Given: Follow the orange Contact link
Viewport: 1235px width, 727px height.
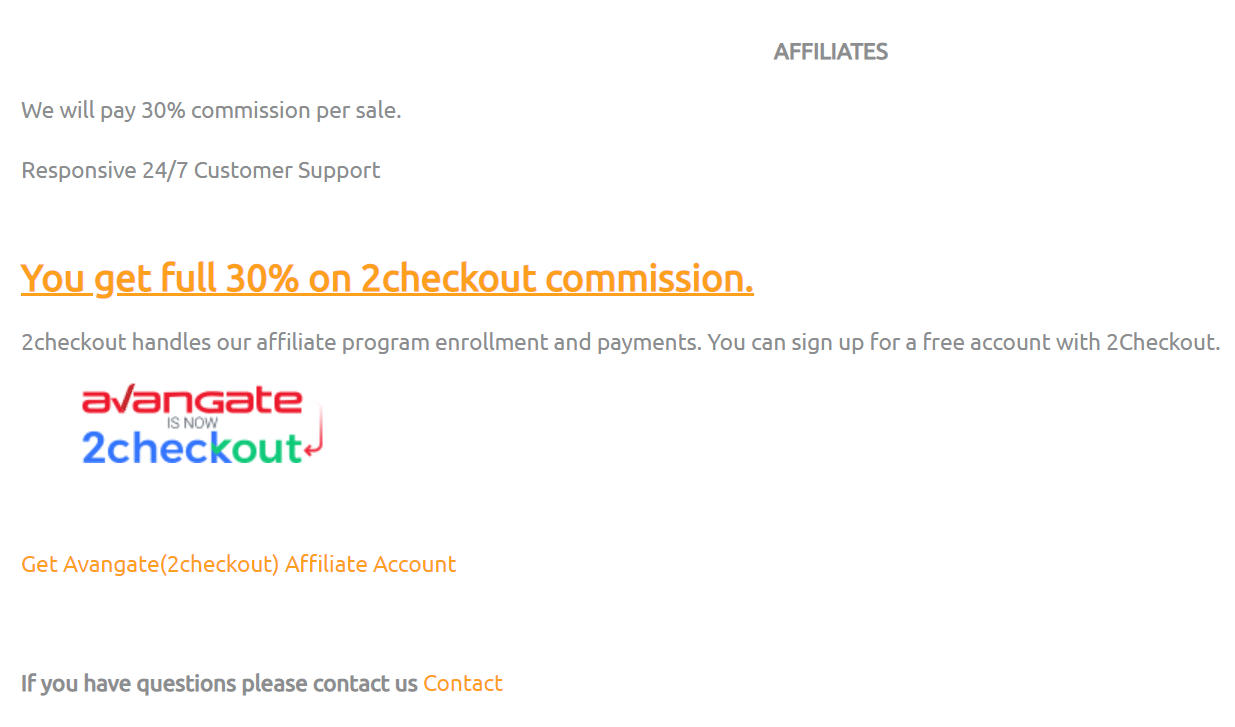Looking at the screenshot, I should coord(463,683).
